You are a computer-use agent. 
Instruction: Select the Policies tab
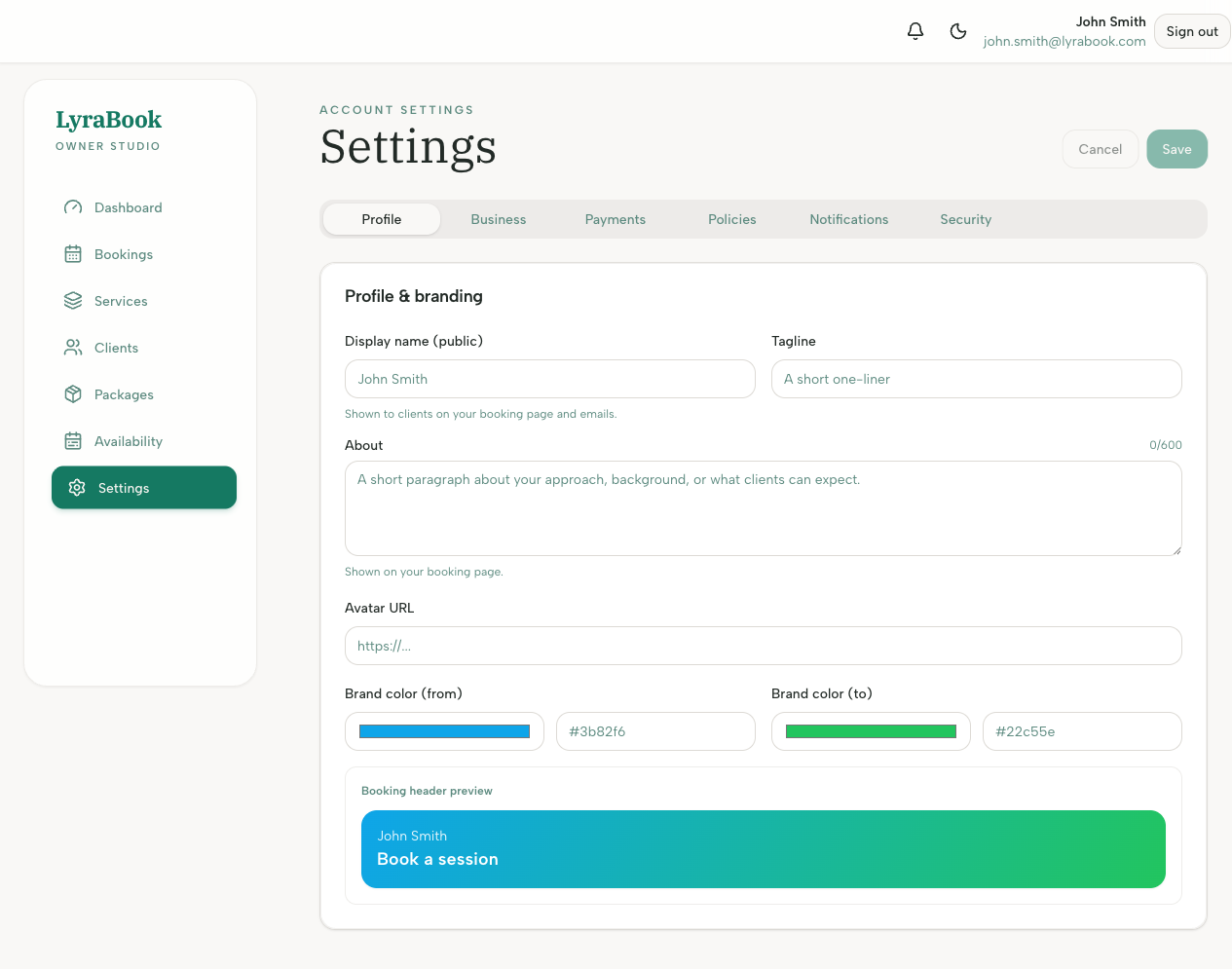click(731, 219)
